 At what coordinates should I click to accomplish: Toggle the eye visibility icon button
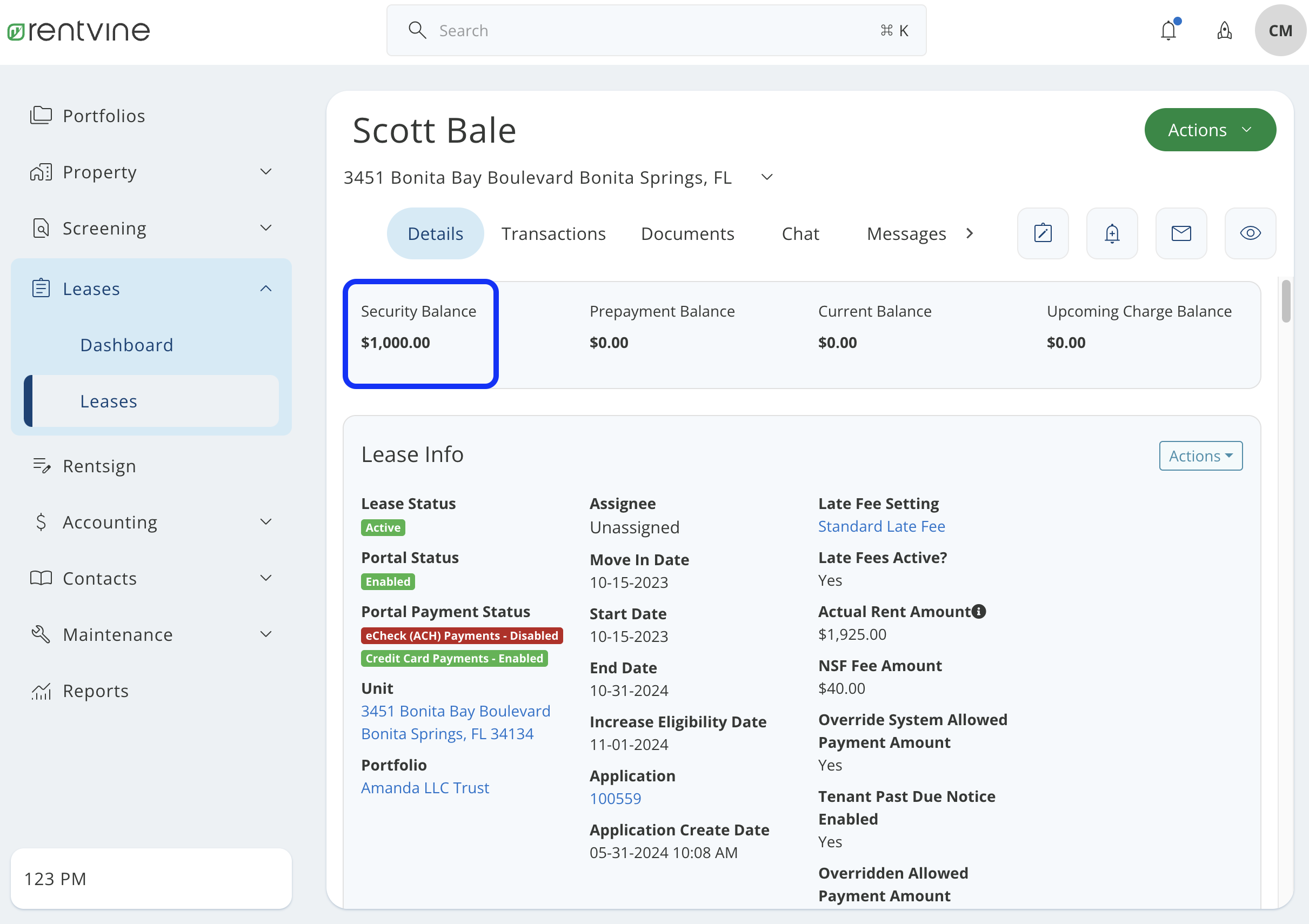click(x=1250, y=233)
